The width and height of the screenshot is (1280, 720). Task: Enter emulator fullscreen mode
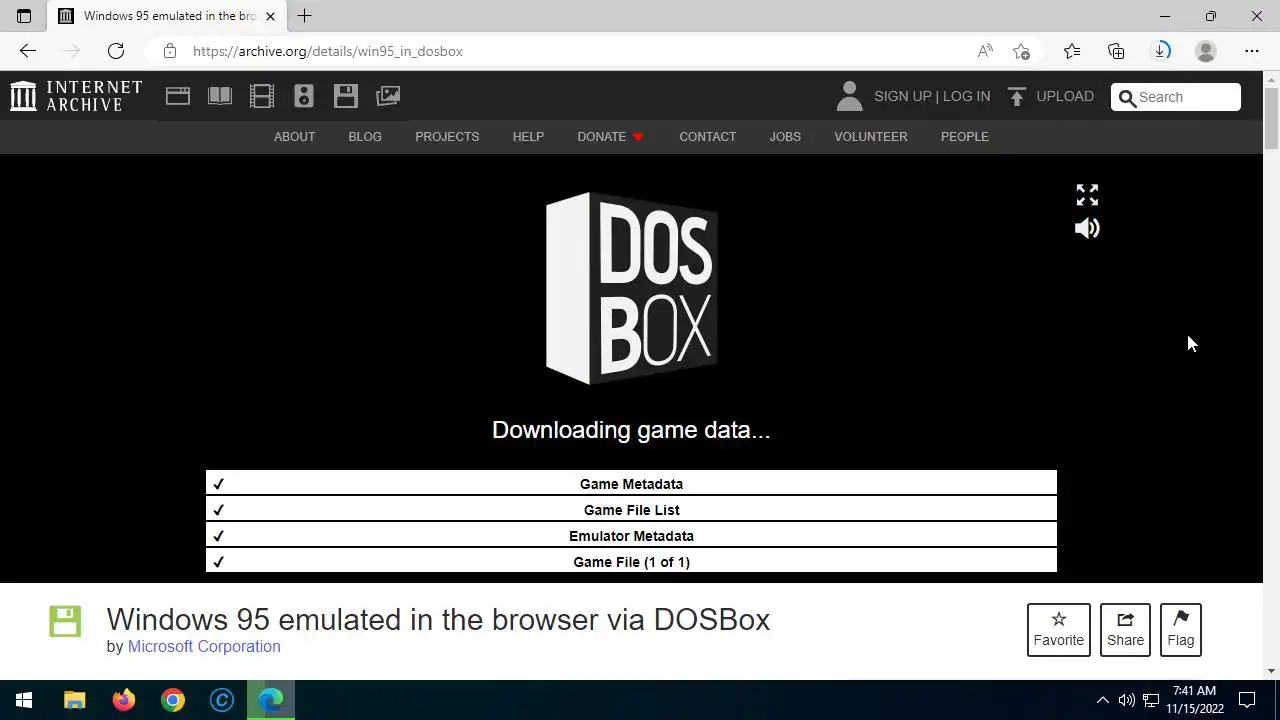pyautogui.click(x=1087, y=195)
